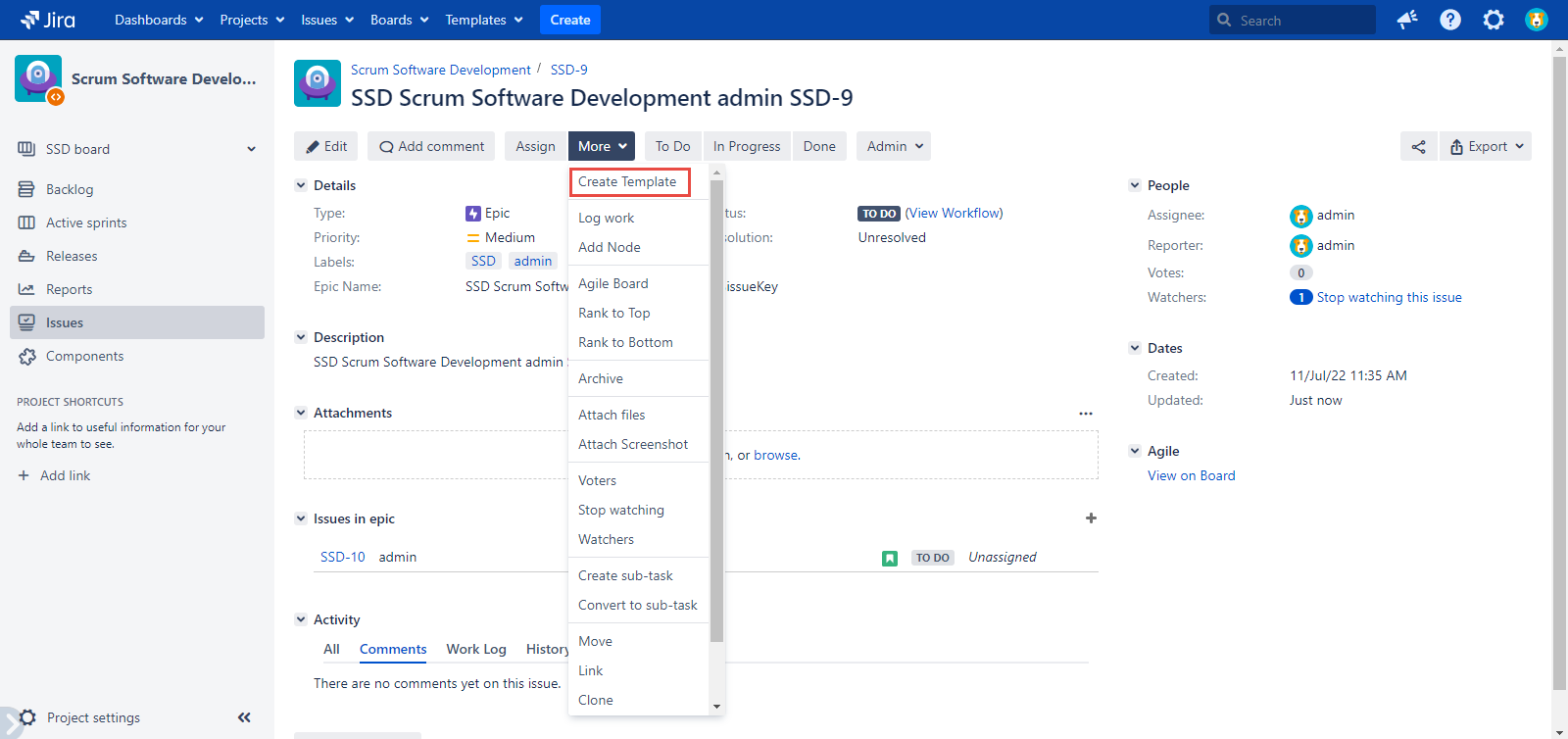Choose Log work menu entry
Image resolution: width=1568 pixels, height=739 pixels.
click(606, 219)
